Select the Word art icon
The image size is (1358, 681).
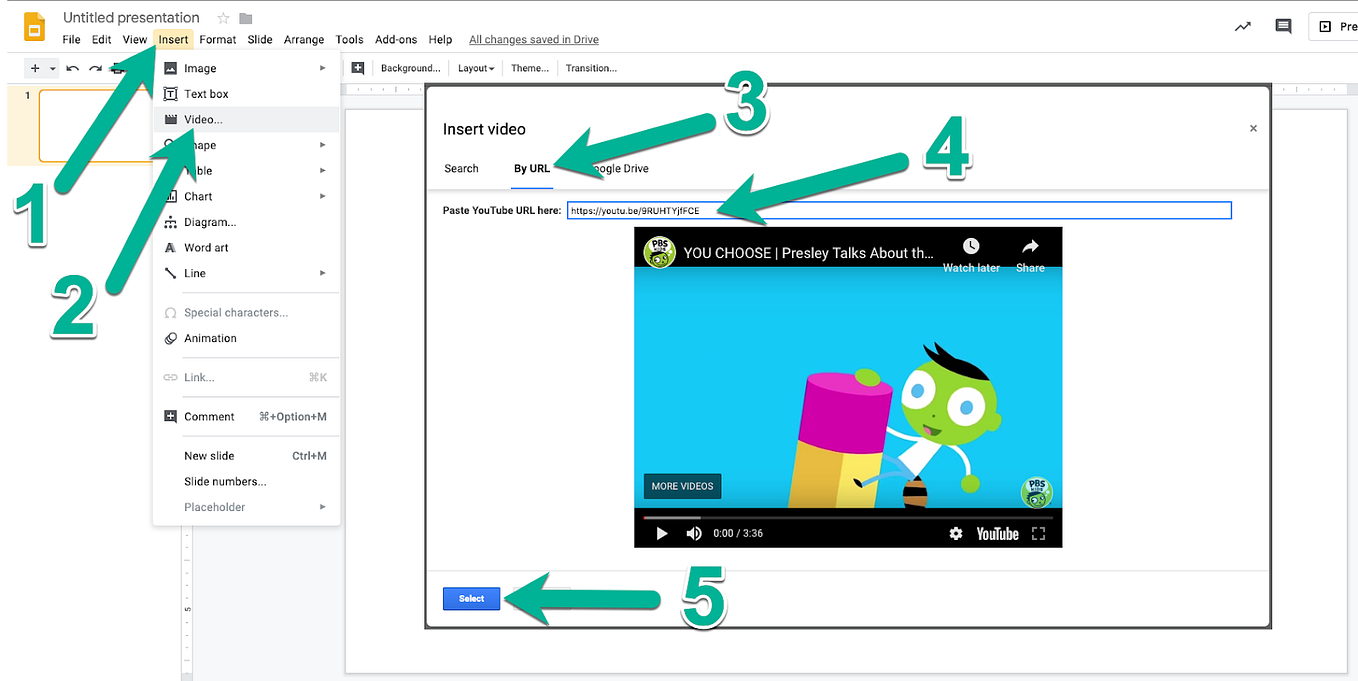[x=171, y=247]
